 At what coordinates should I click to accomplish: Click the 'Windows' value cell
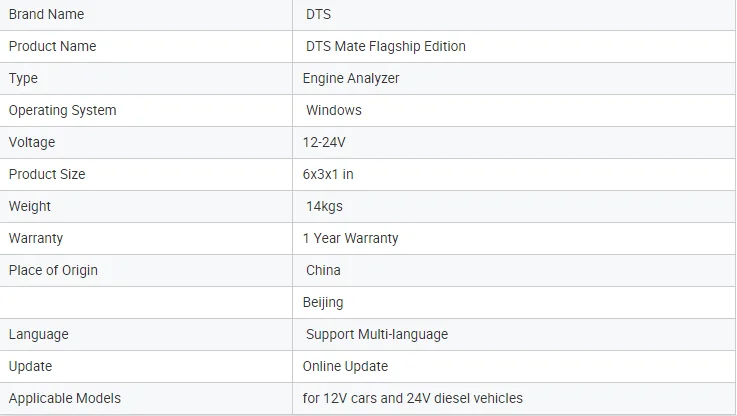514,110
